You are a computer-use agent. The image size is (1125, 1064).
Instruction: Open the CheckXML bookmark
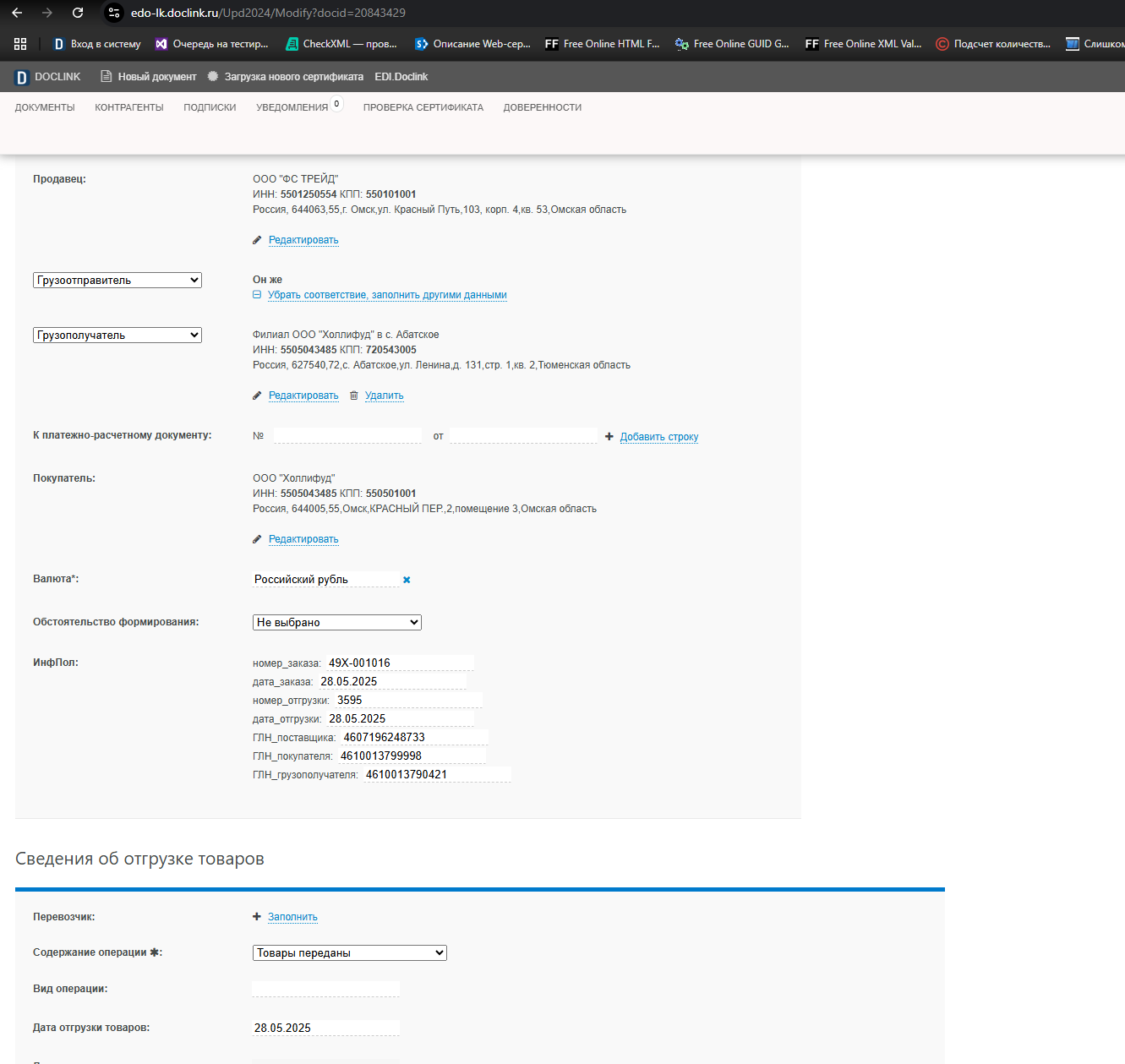341,44
